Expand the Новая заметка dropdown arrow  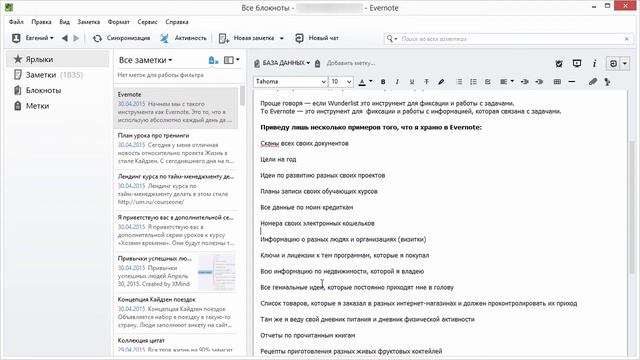point(282,38)
